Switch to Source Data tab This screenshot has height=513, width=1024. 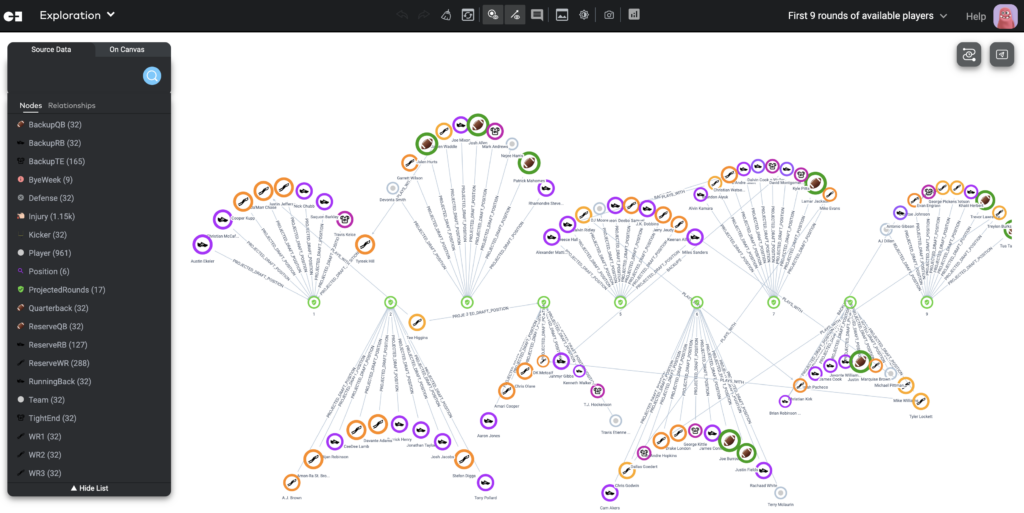pyautogui.click(x=51, y=50)
